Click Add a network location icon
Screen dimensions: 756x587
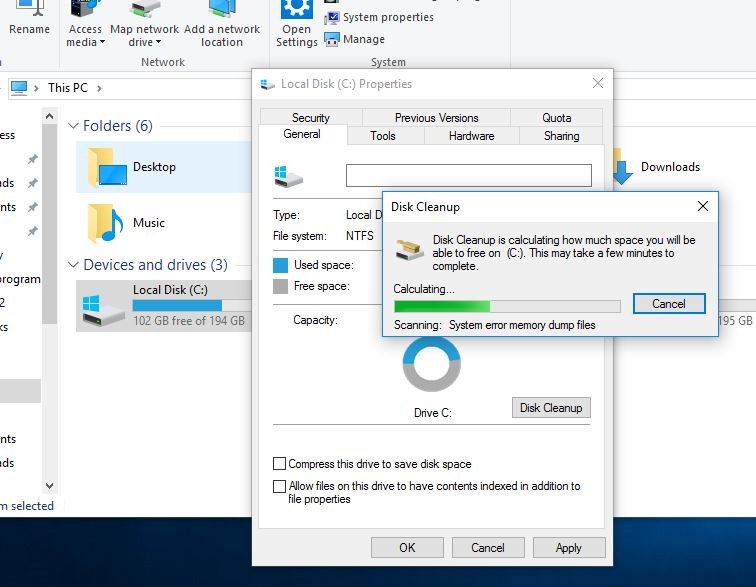pyautogui.click(x=222, y=9)
